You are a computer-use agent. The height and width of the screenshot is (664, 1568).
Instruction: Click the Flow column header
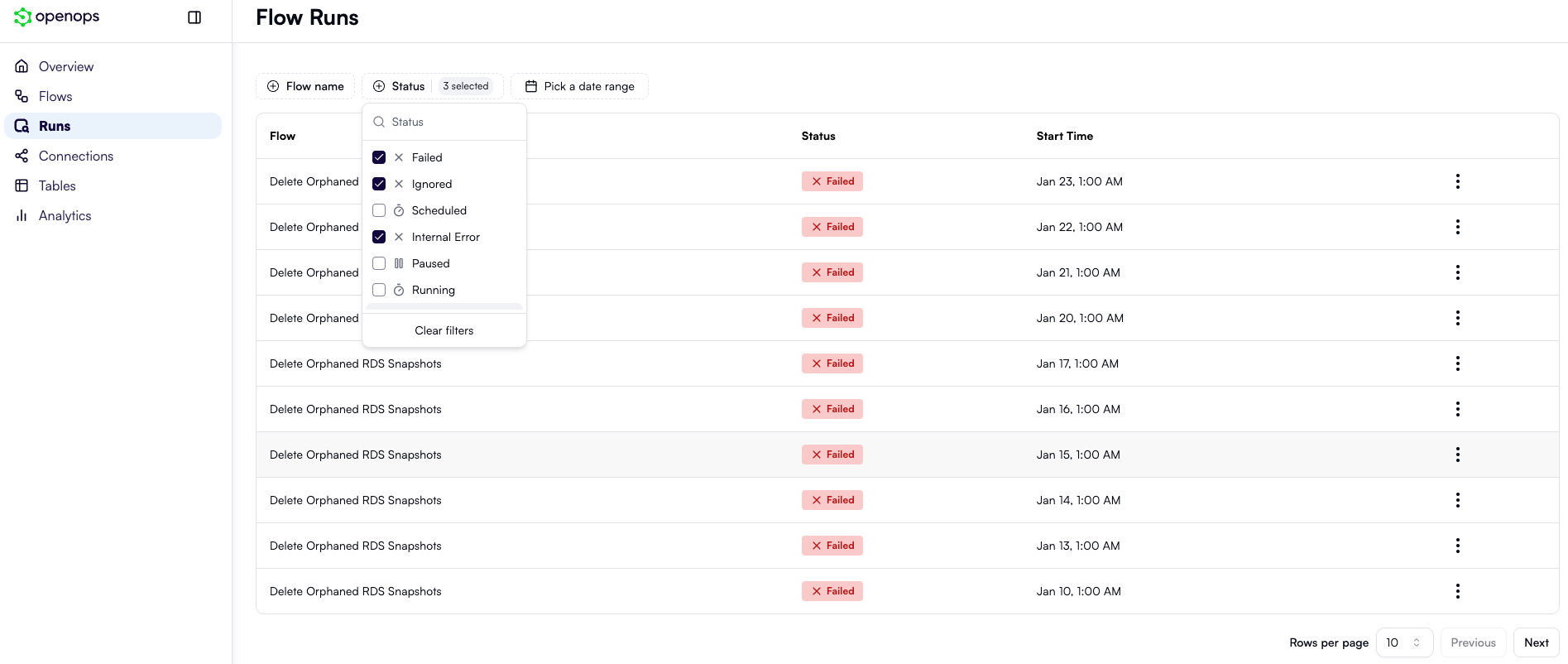click(x=282, y=136)
